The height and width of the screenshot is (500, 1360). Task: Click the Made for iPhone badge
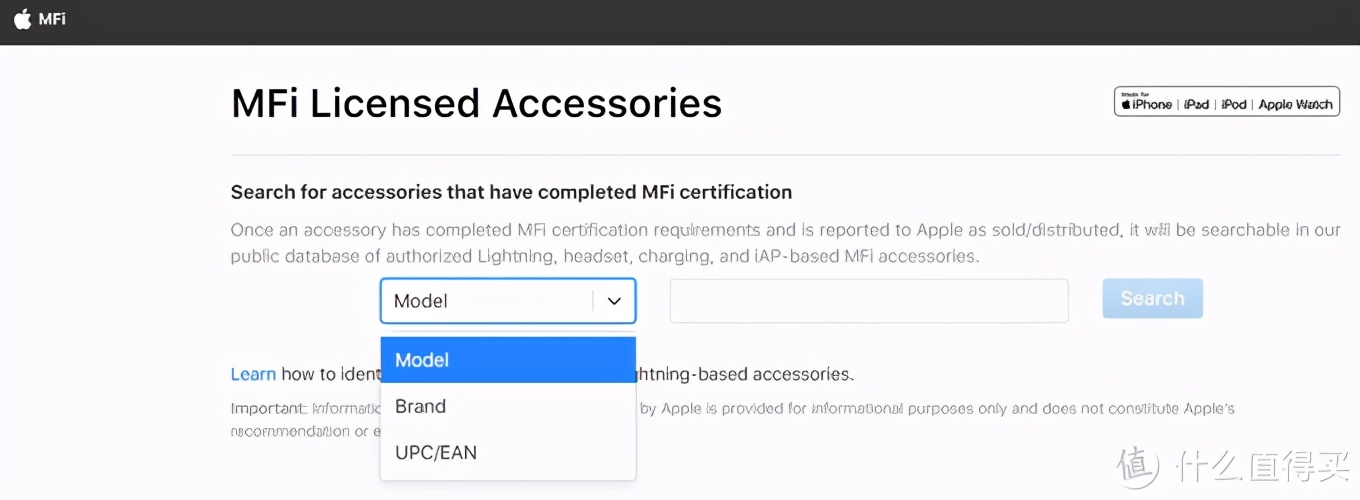1146,103
